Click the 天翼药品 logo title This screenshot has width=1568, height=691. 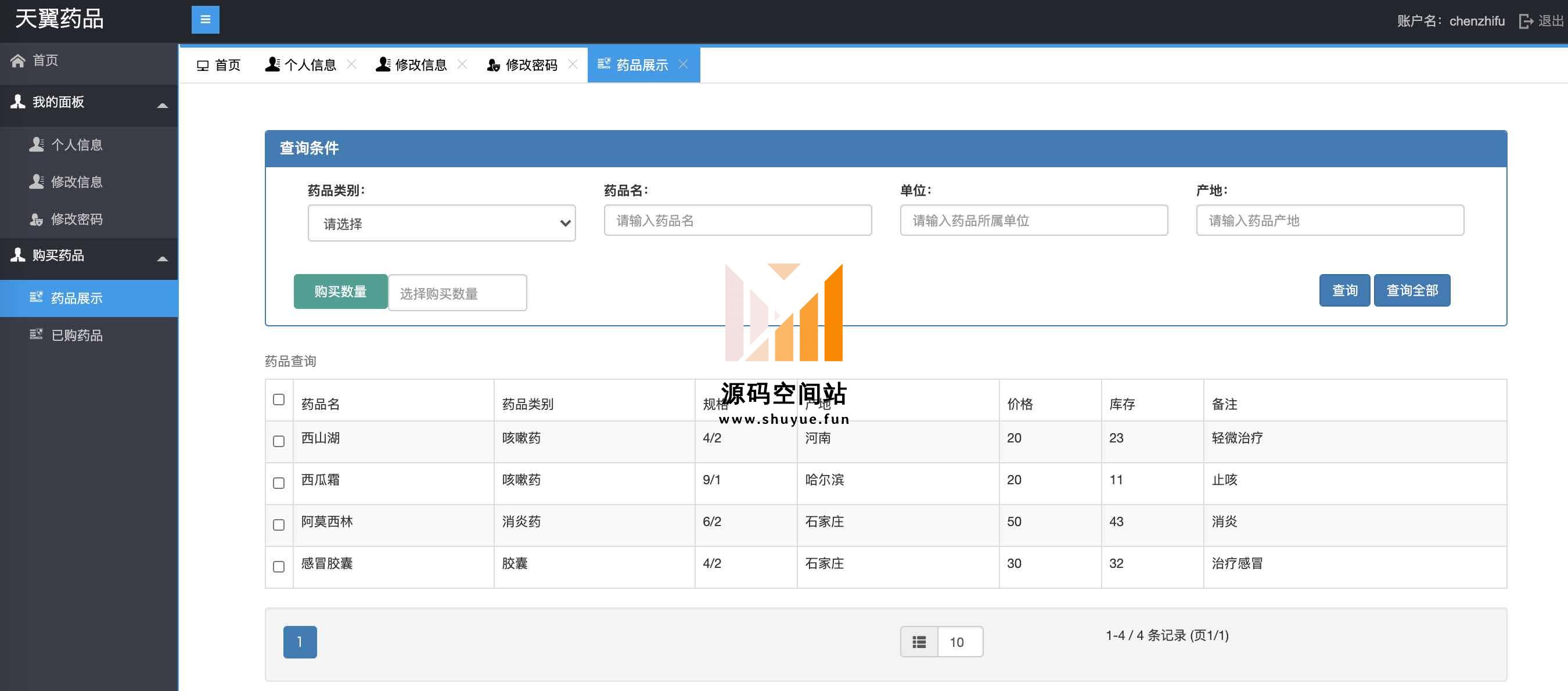59,19
